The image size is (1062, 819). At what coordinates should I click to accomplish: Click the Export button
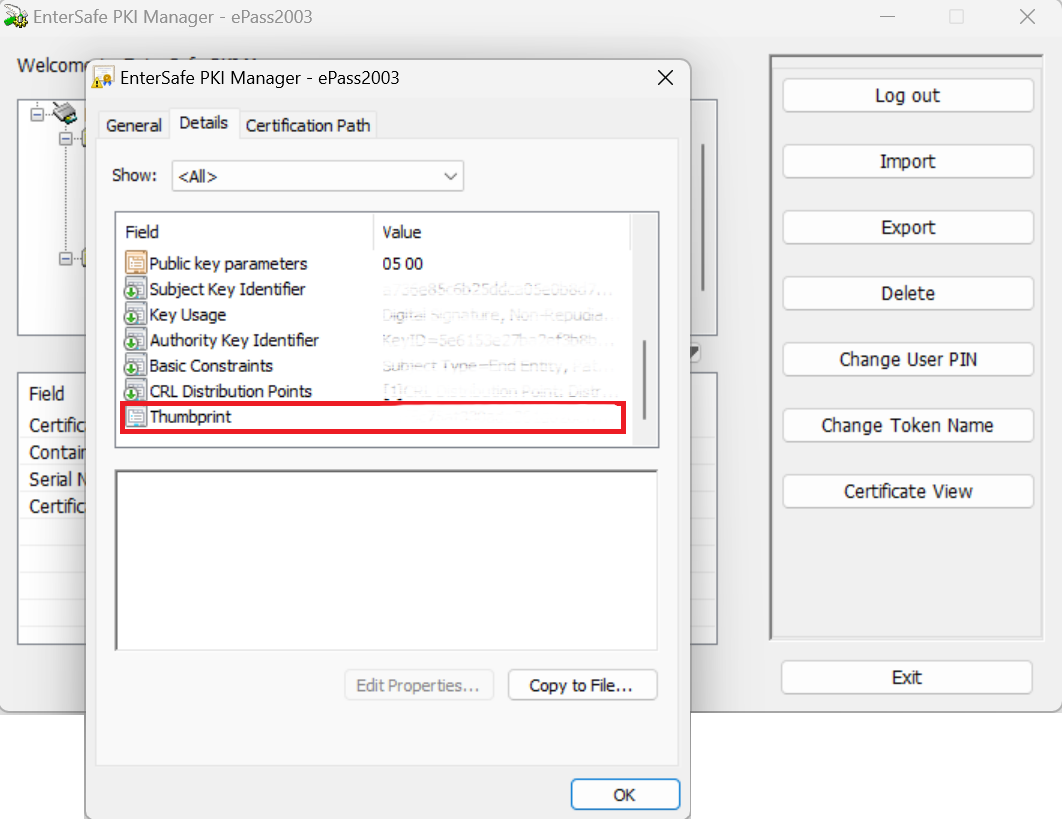908,227
